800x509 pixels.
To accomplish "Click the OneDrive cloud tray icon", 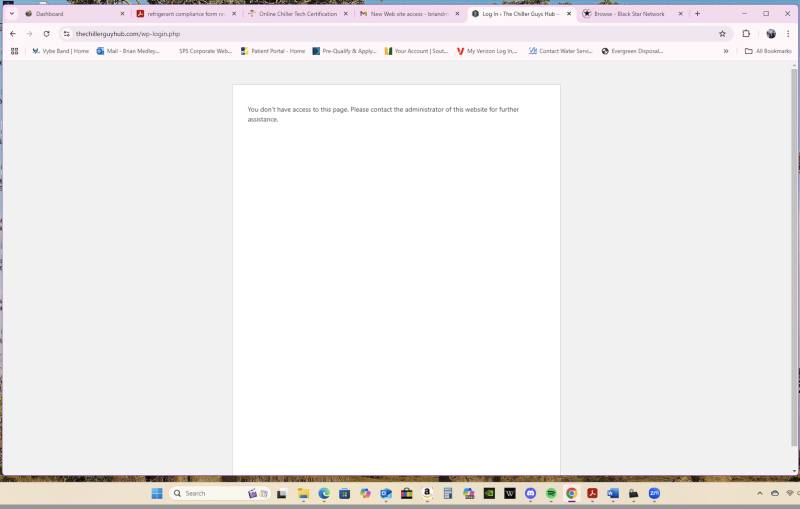I will click(x=774, y=493).
